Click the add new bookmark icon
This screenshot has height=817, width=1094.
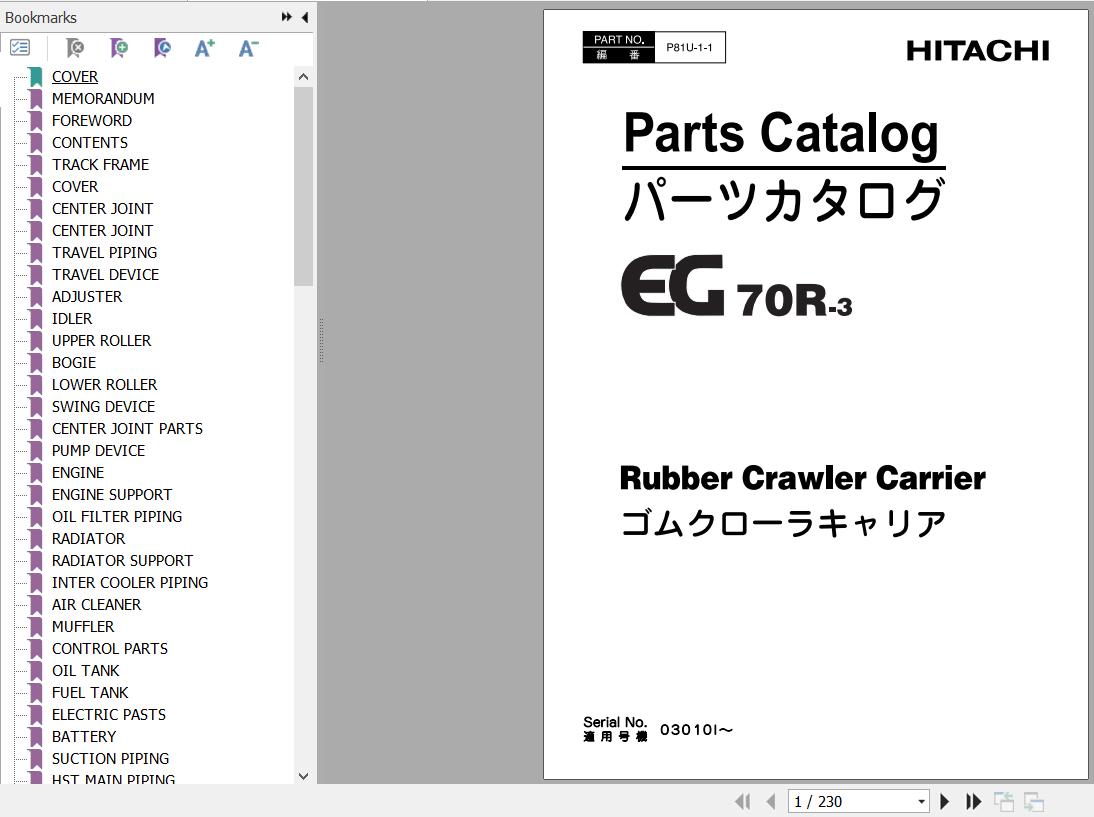coord(119,47)
